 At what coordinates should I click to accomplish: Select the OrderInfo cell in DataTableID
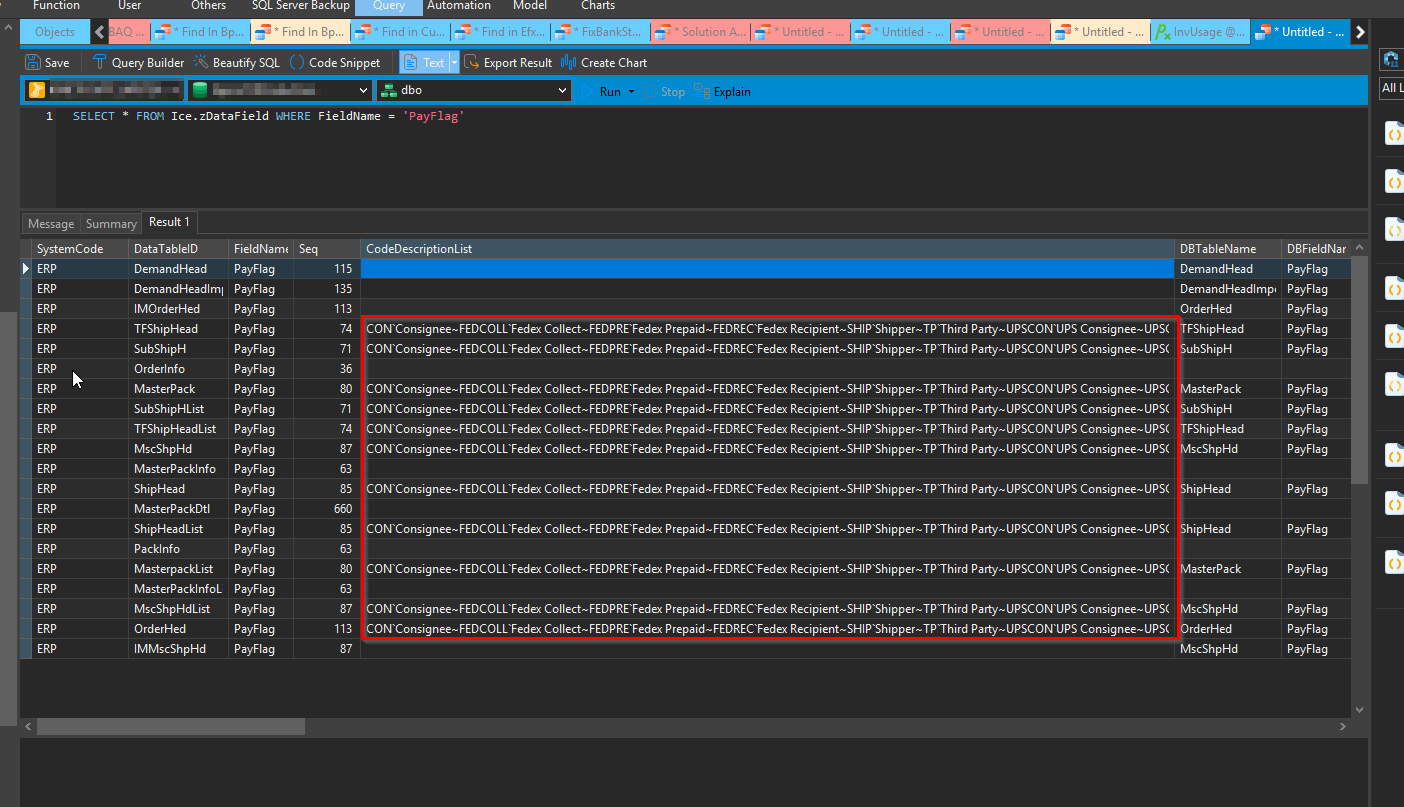[x=178, y=369]
